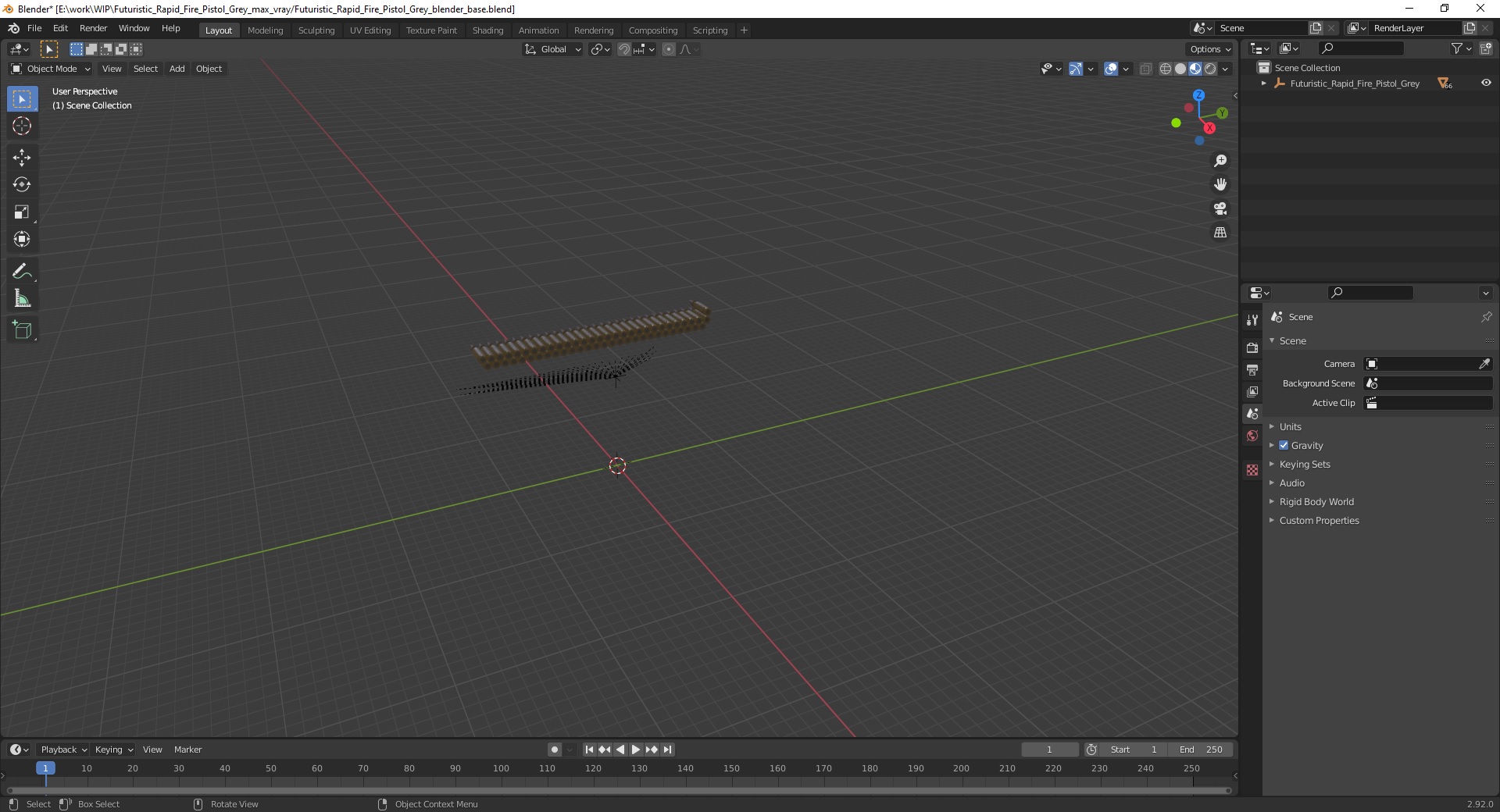The image size is (1500, 812).
Task: Jump to timeline end frame
Action: coord(667,750)
